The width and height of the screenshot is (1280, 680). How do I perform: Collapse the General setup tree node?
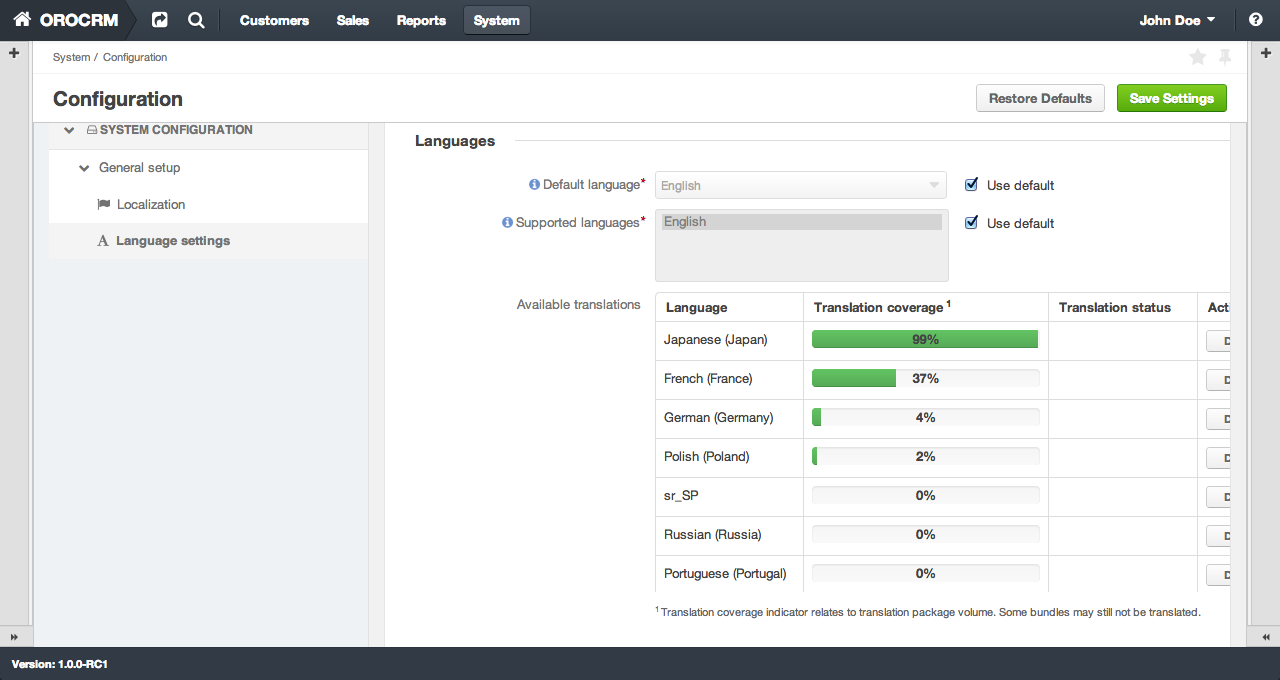(x=85, y=168)
